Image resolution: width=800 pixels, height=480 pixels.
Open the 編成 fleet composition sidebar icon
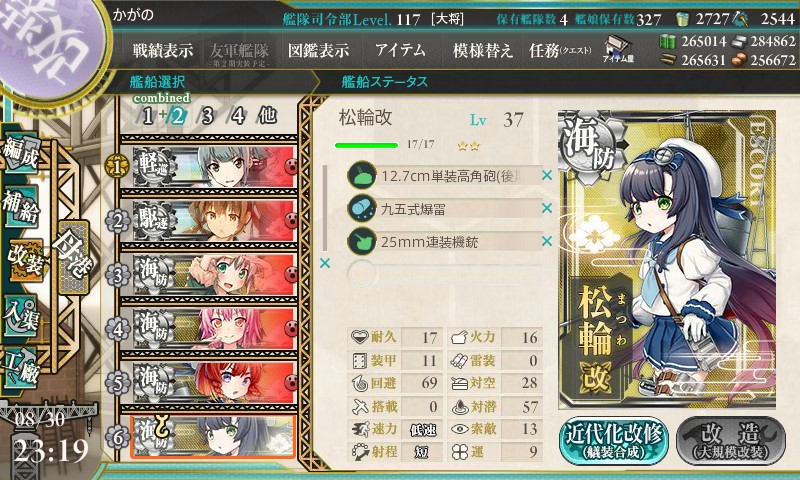[21, 155]
